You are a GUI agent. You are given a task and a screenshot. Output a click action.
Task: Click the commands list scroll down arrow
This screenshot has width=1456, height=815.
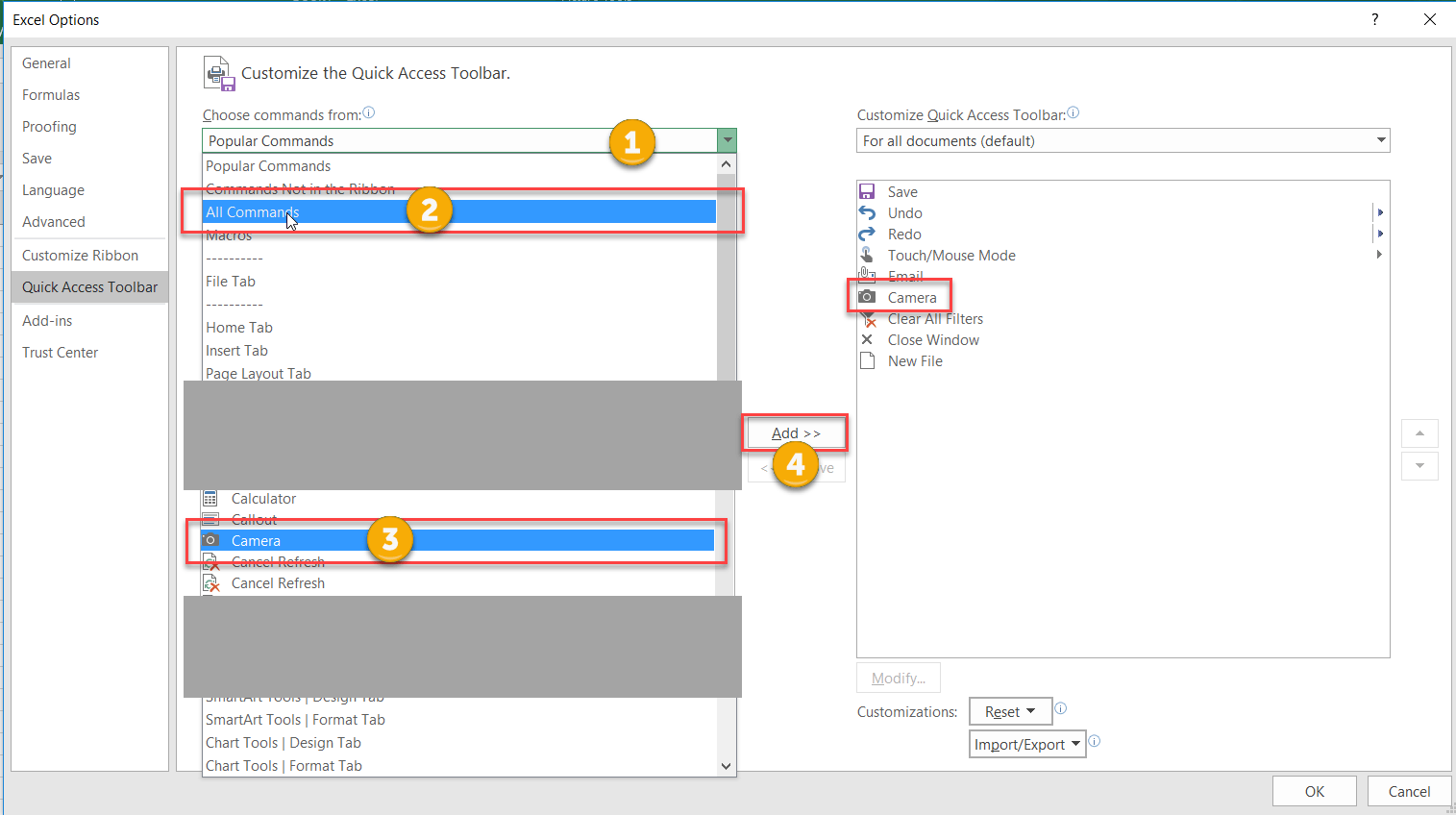coord(727,766)
